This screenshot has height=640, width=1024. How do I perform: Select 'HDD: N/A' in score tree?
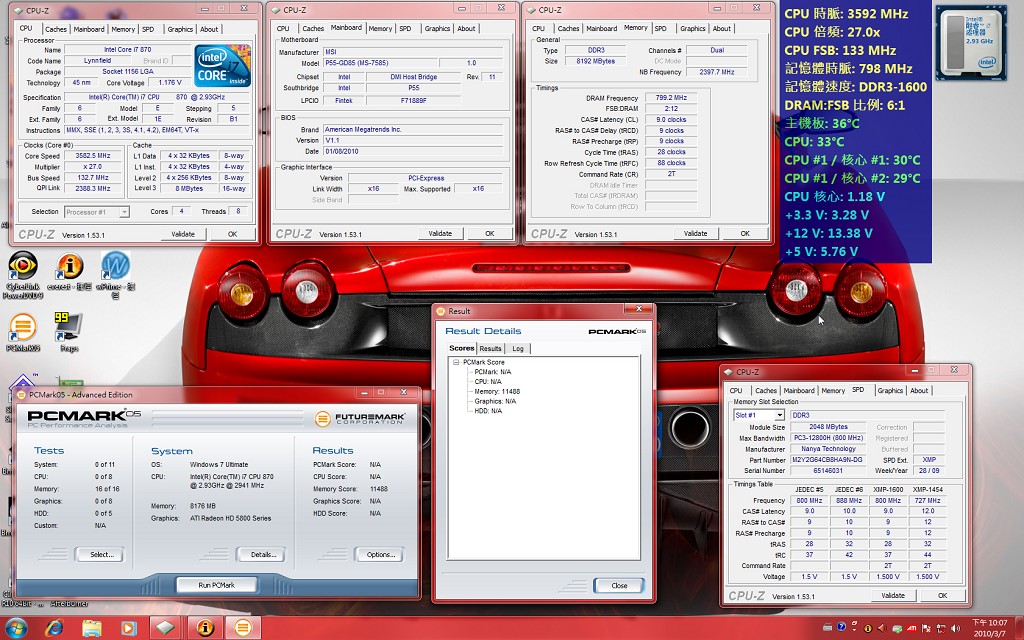(x=488, y=411)
